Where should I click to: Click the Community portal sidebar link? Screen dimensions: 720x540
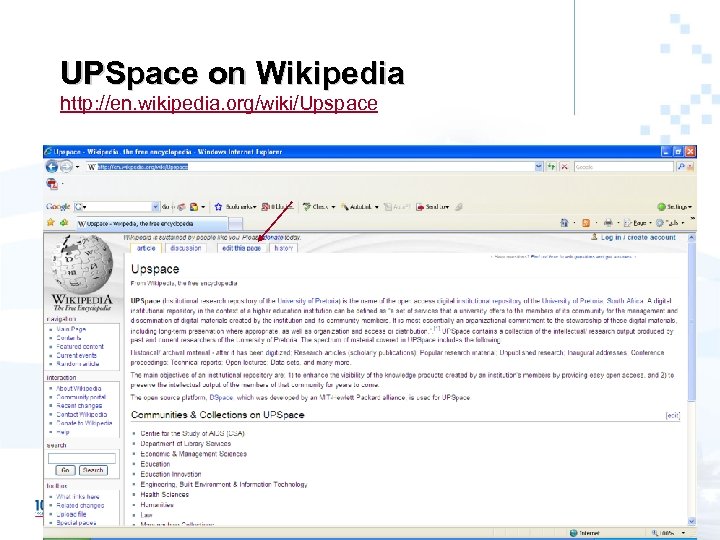point(81,397)
